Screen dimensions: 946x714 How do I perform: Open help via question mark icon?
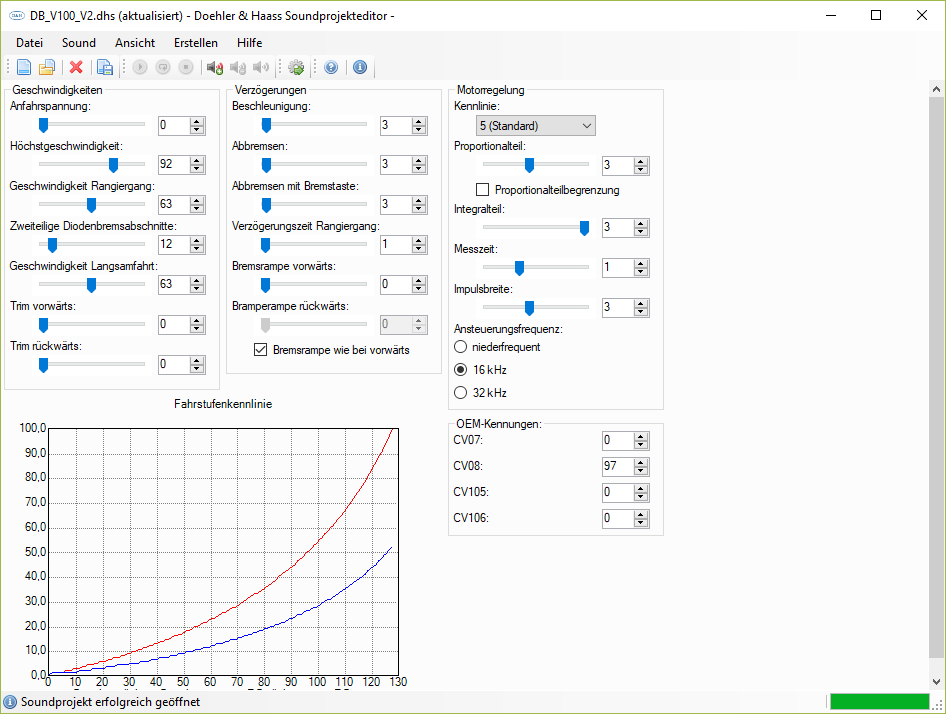click(331, 67)
